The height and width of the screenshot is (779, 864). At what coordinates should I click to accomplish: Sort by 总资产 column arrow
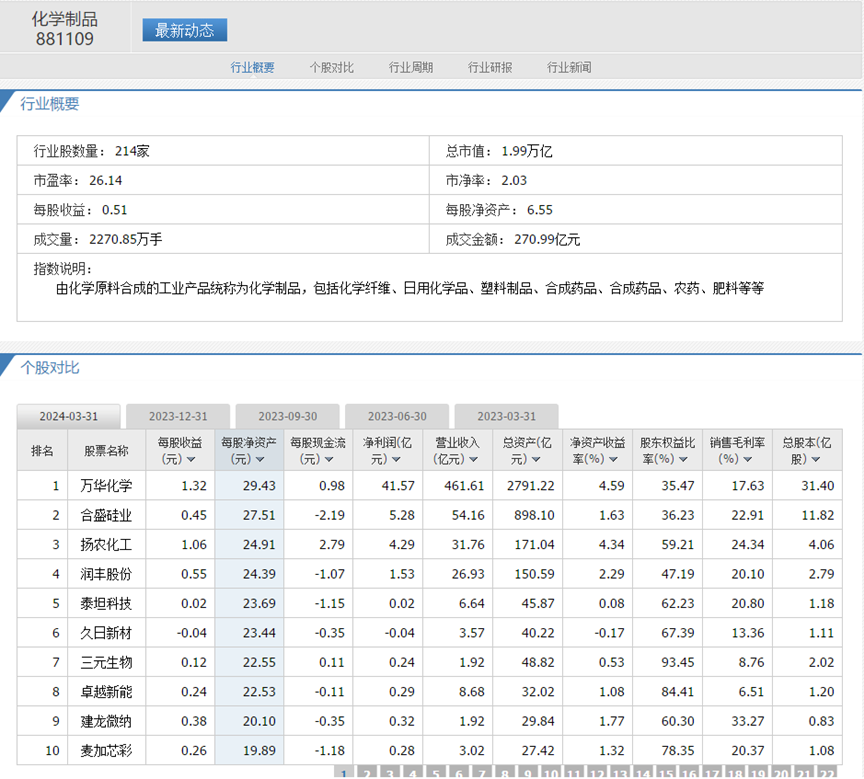tap(536, 459)
